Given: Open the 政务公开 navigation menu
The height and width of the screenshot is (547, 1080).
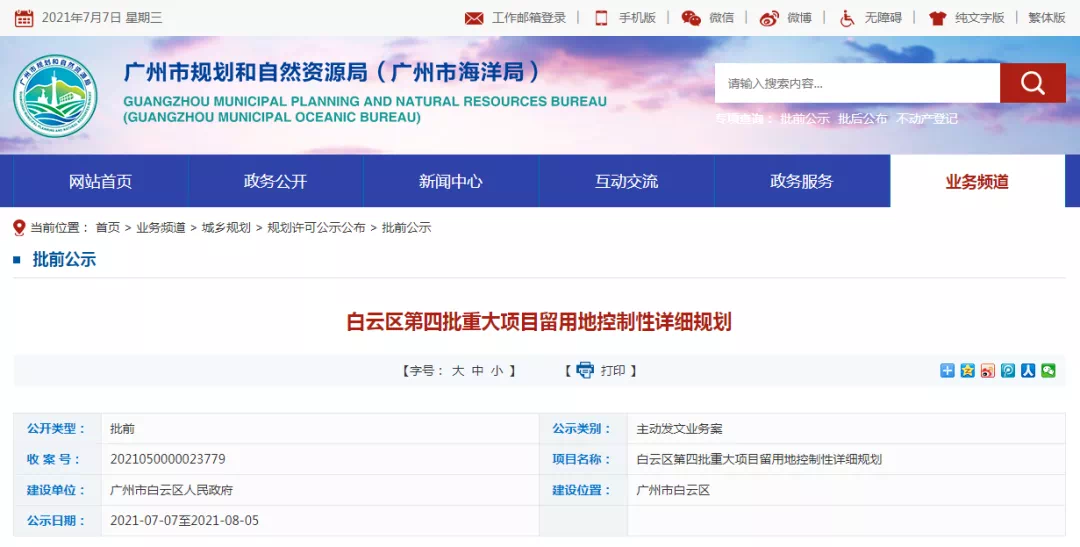Looking at the screenshot, I should pos(275,181).
